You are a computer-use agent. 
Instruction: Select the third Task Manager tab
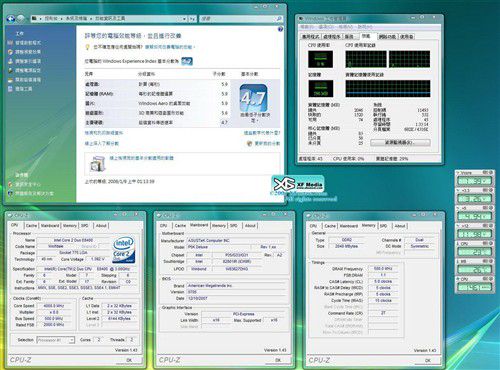pyautogui.click(x=350, y=36)
